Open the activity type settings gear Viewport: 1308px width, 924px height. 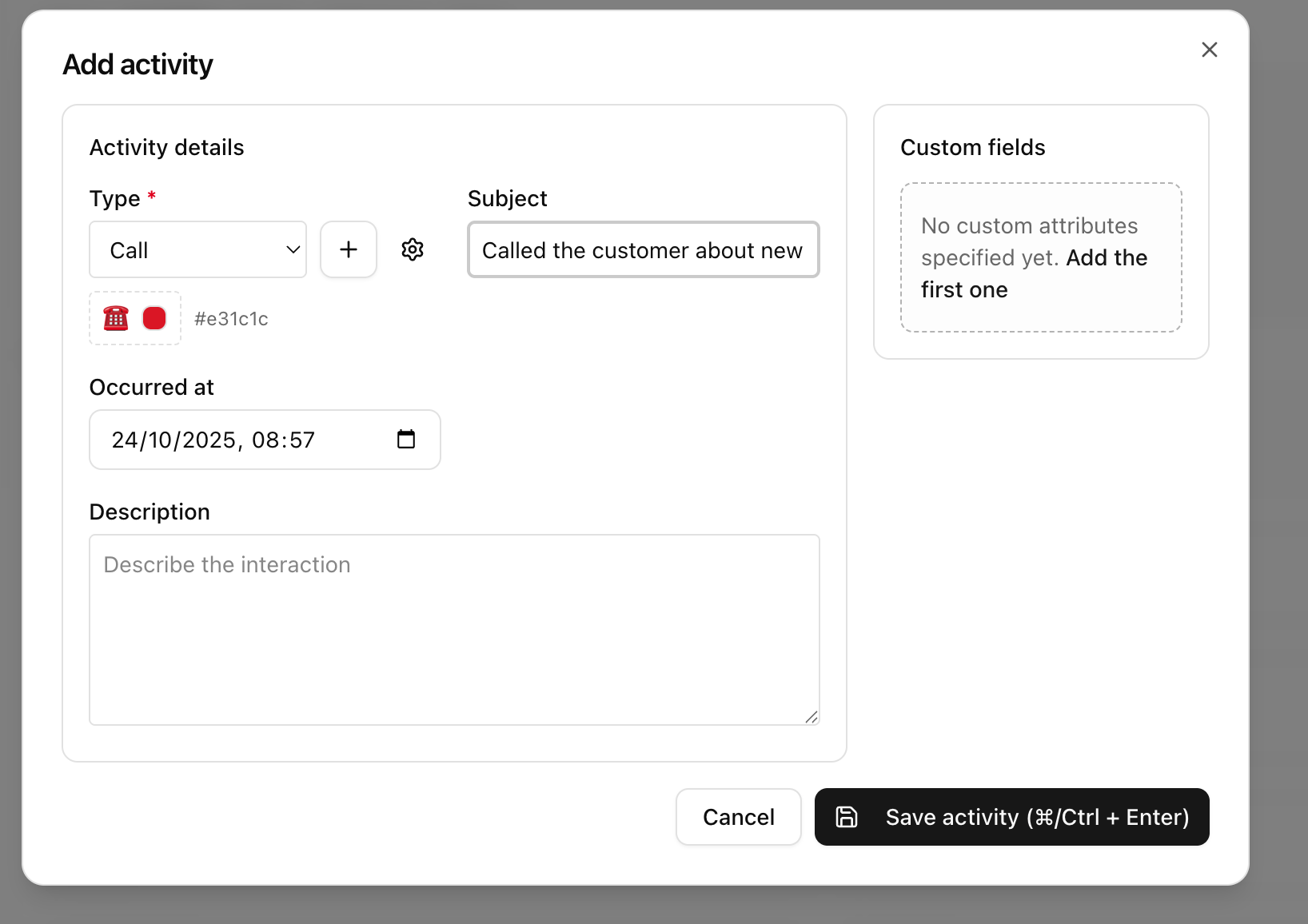coord(412,249)
